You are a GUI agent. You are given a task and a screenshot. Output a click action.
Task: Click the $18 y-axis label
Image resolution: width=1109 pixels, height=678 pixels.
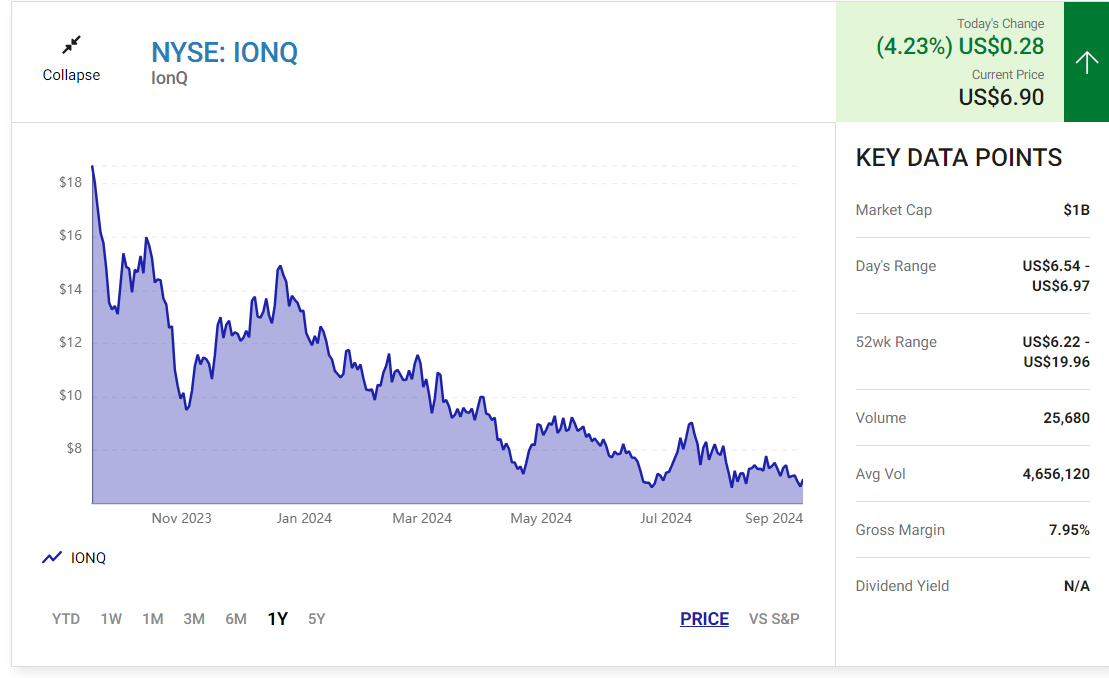[71, 182]
